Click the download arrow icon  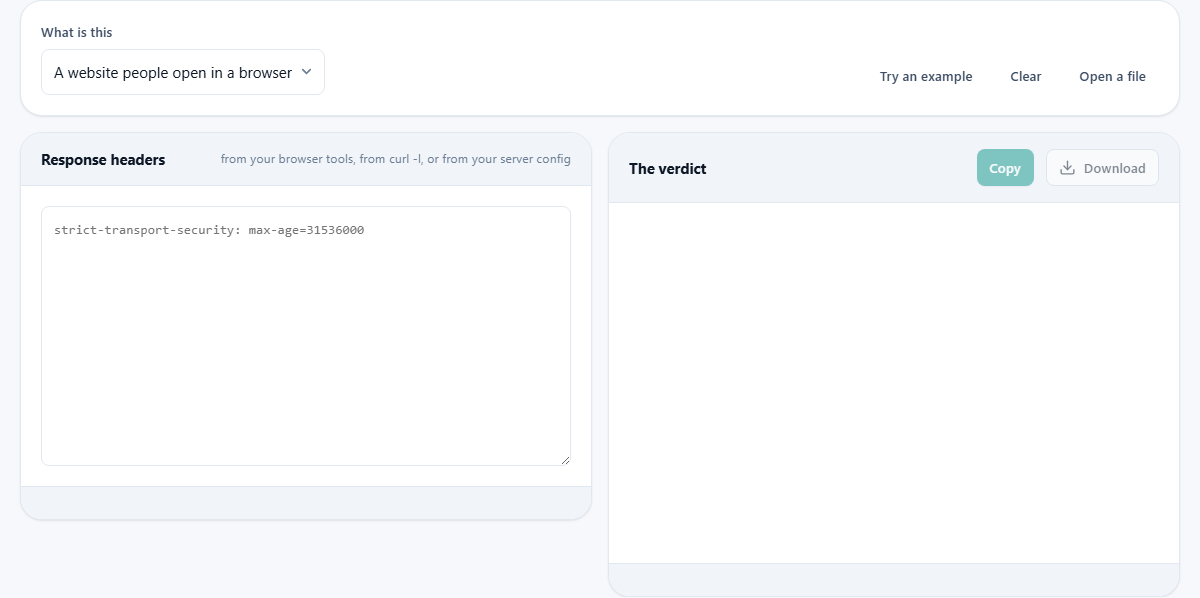pyautogui.click(x=1067, y=168)
